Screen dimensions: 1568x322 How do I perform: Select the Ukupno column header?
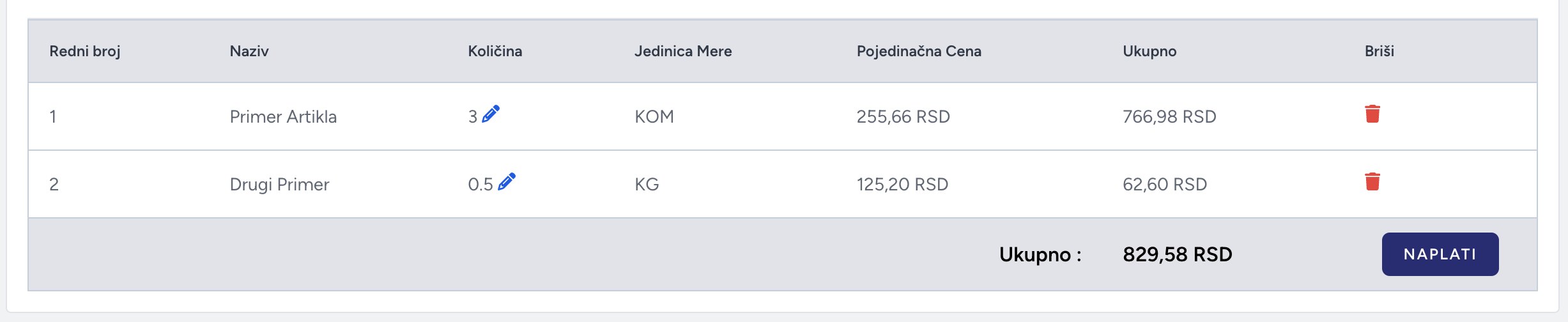pos(1149,51)
